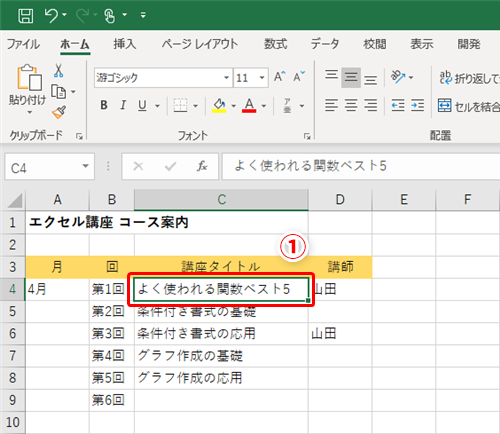This screenshot has height=434, width=500.
Task: Click the Format Painter brush icon
Action: 59,112
